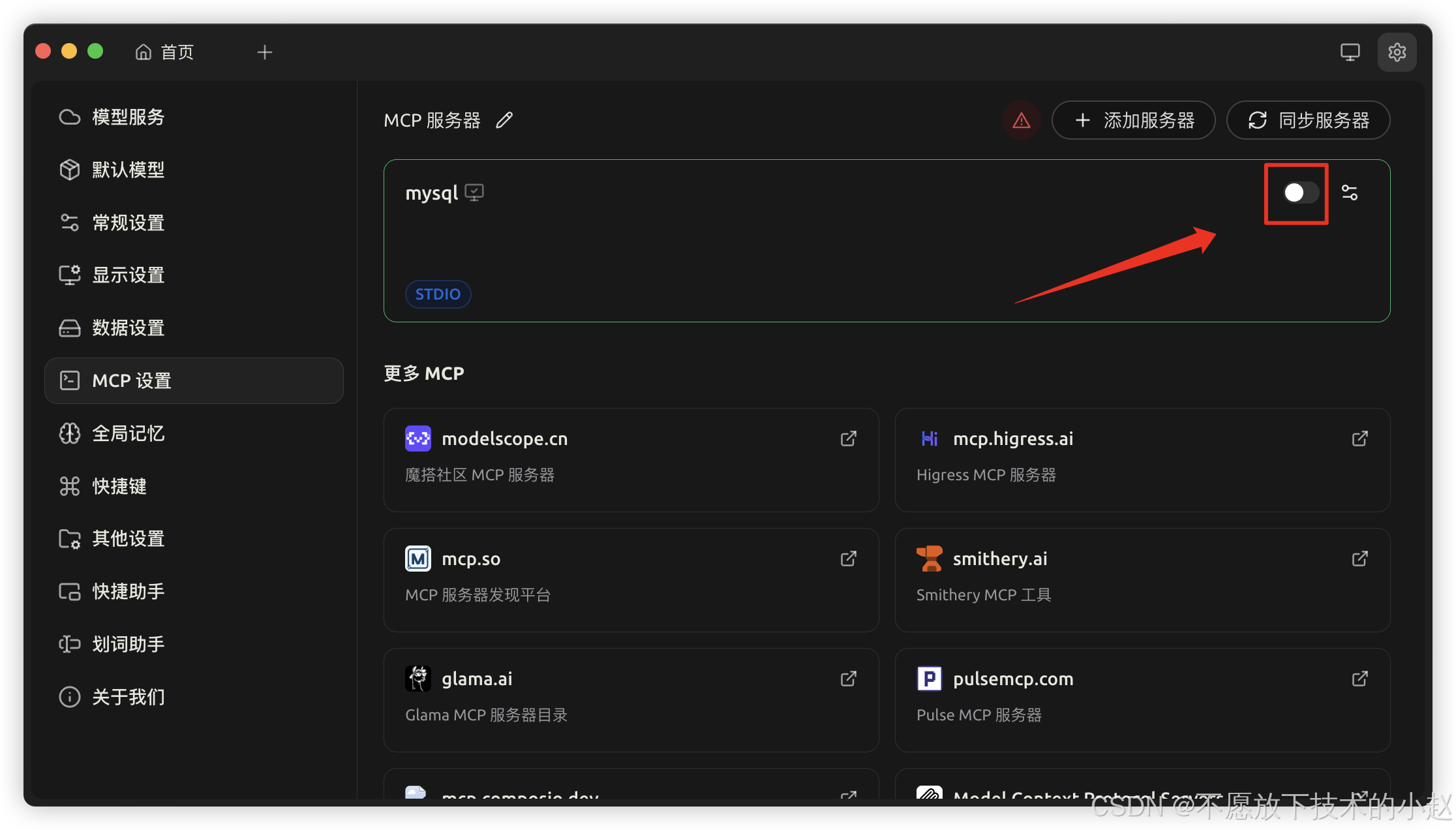Open 全局记忆 settings section
Image resolution: width=1456 pixels, height=830 pixels.
click(194, 433)
